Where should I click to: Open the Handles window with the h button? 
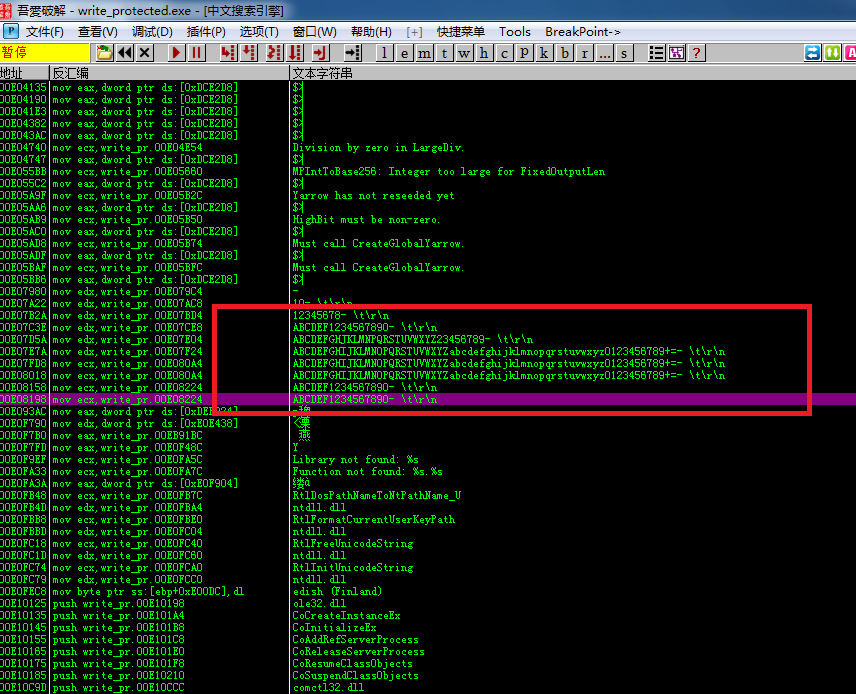[484, 53]
